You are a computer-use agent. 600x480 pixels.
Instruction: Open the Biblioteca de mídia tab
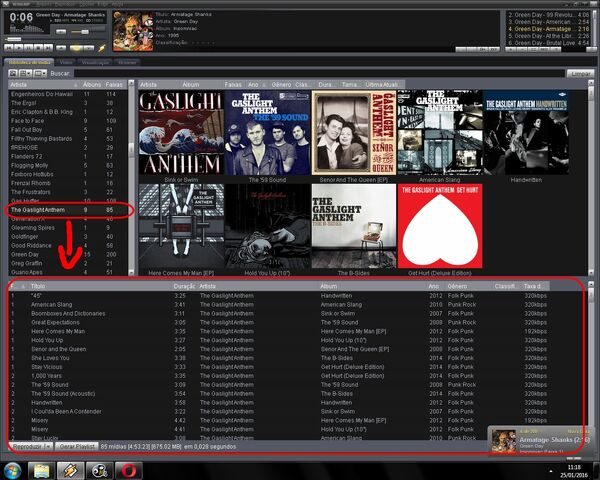click(29, 62)
